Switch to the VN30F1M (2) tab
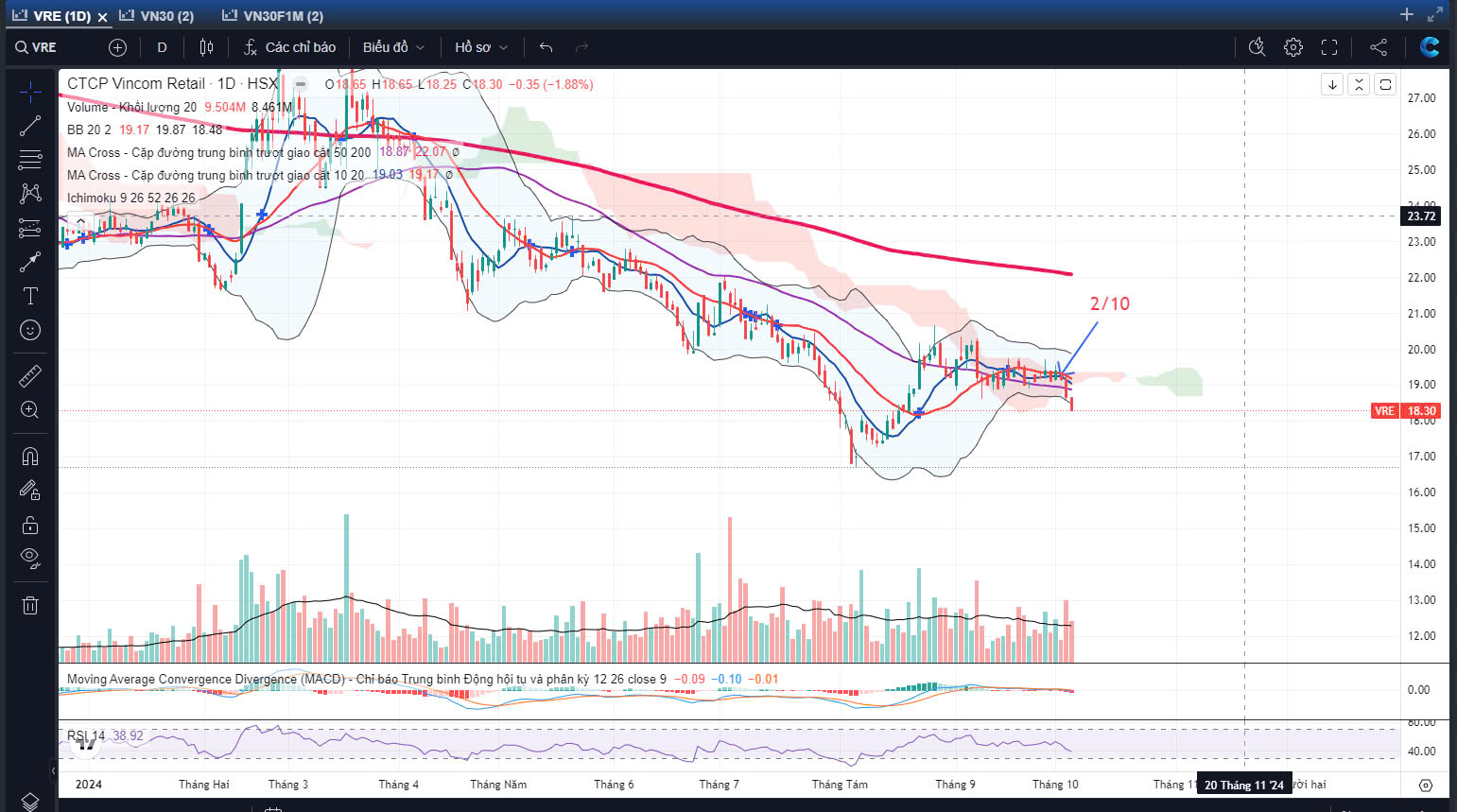 [x=272, y=16]
